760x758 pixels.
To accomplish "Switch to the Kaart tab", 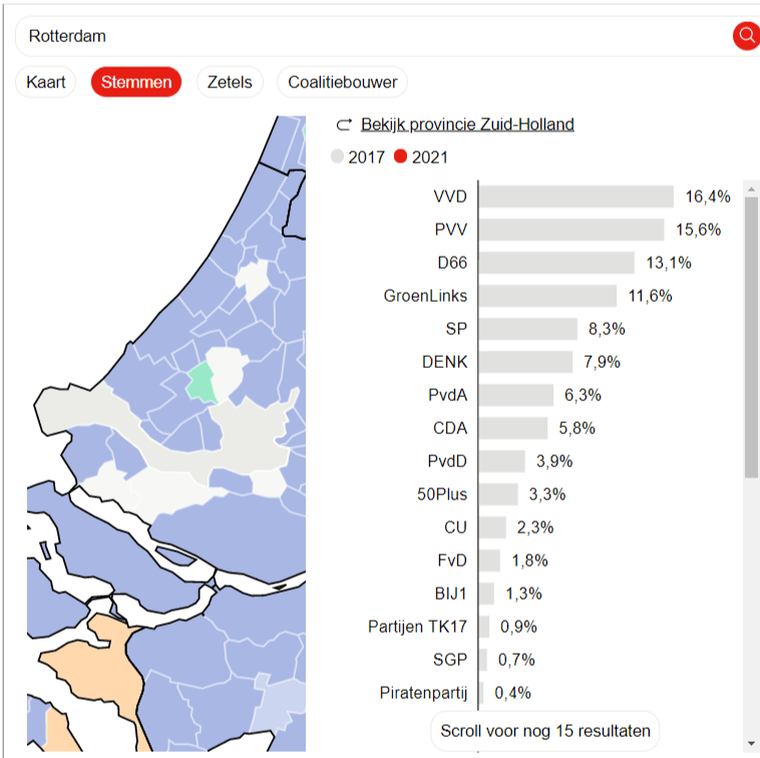I will [x=46, y=82].
